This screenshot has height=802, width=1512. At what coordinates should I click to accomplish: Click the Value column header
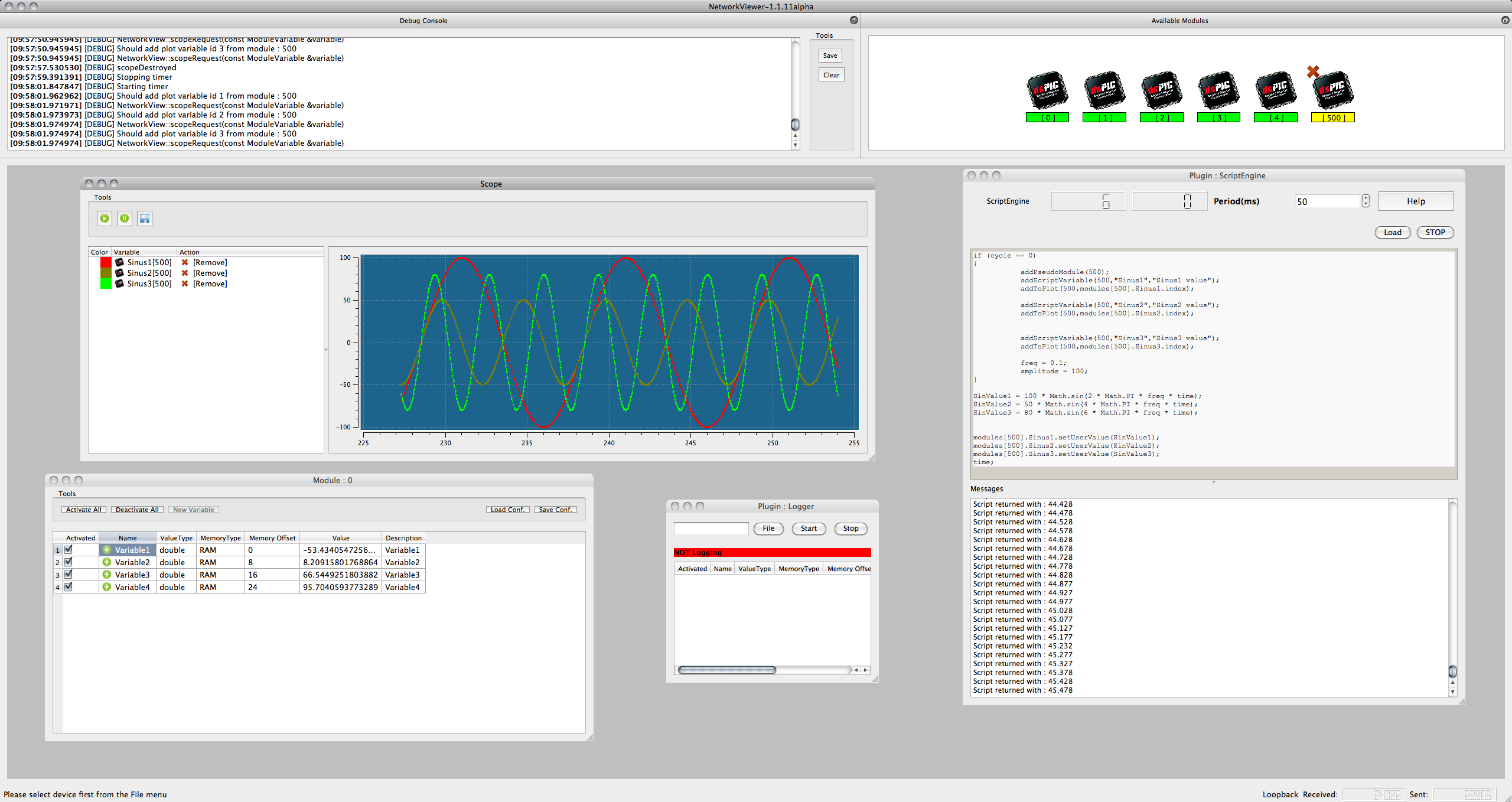click(341, 538)
